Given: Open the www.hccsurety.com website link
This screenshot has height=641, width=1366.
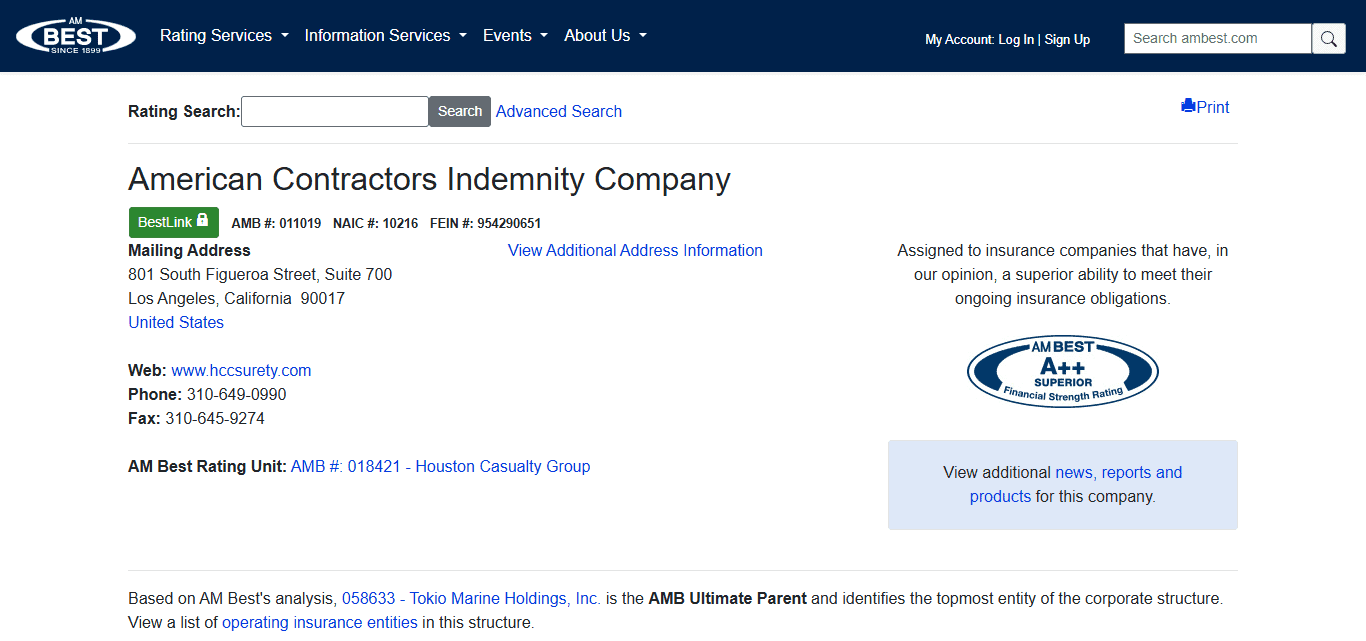Looking at the screenshot, I should pos(241,371).
